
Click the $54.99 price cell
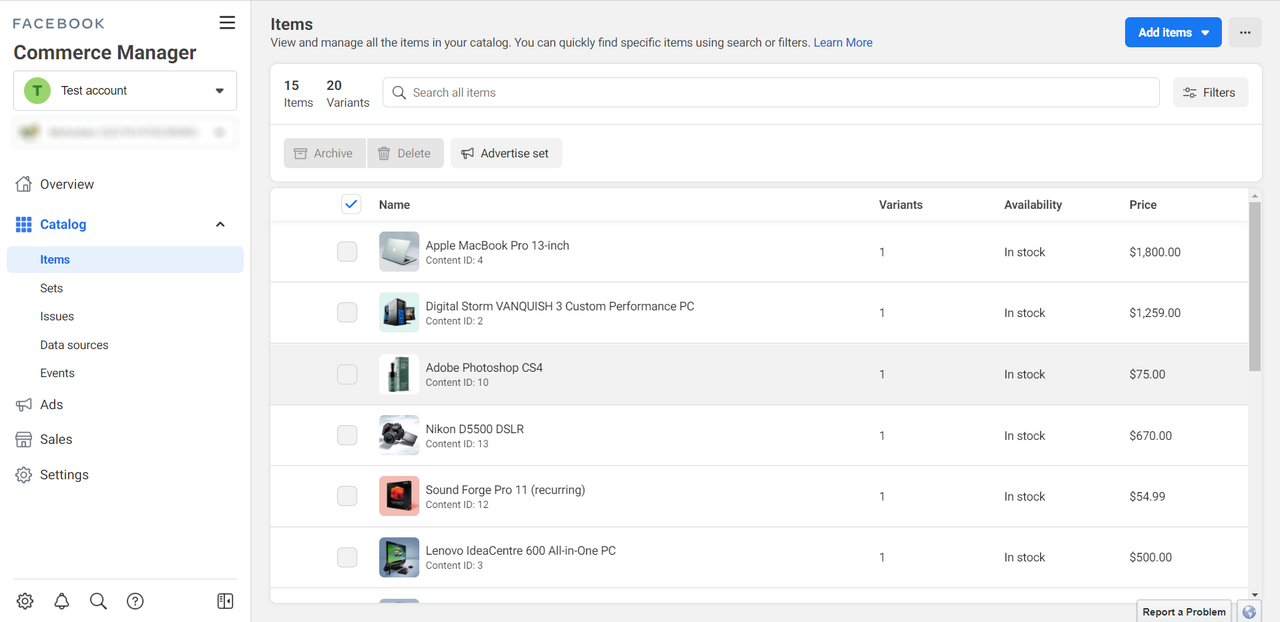[x=1147, y=496]
